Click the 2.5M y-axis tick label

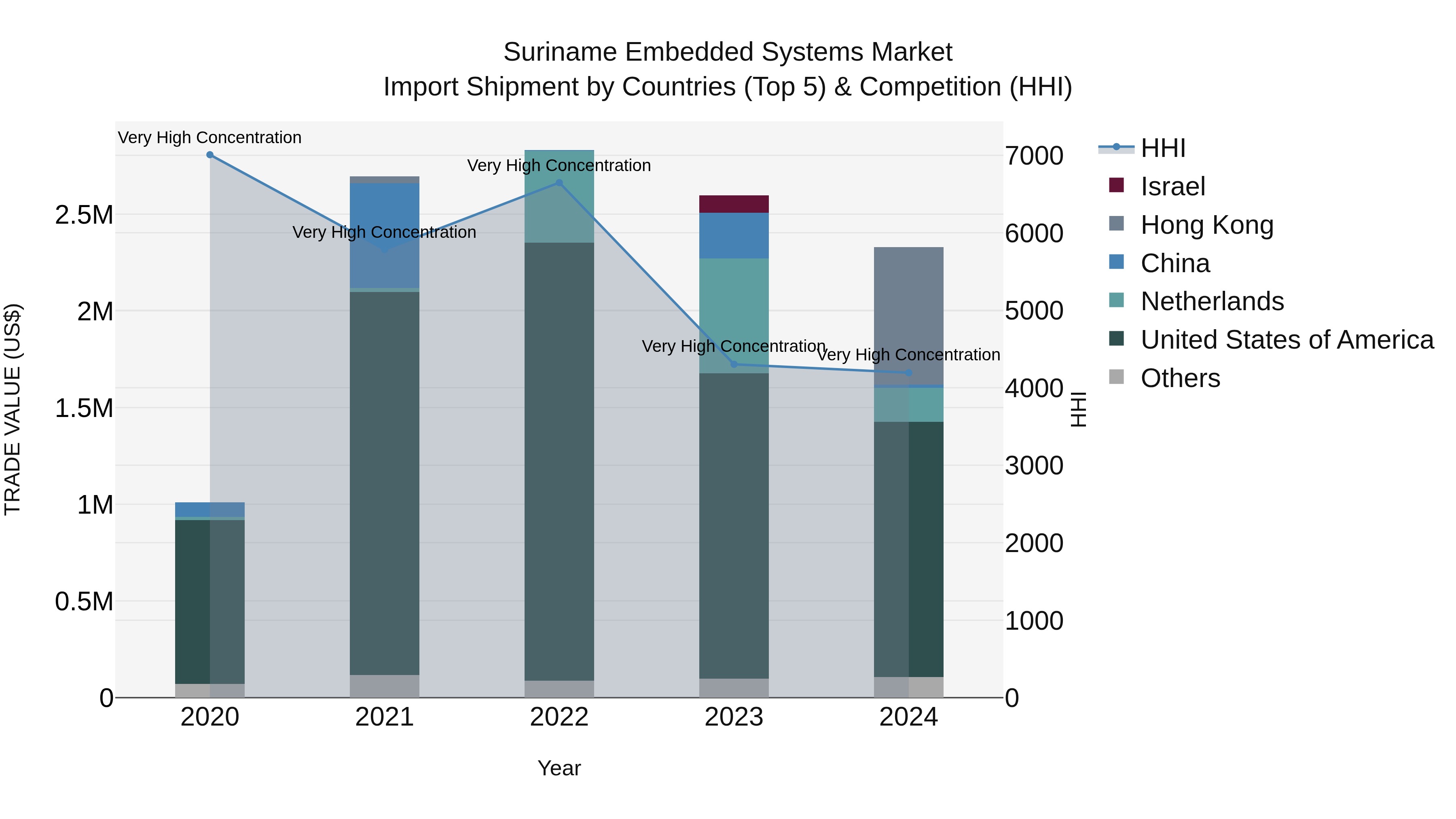(x=84, y=215)
